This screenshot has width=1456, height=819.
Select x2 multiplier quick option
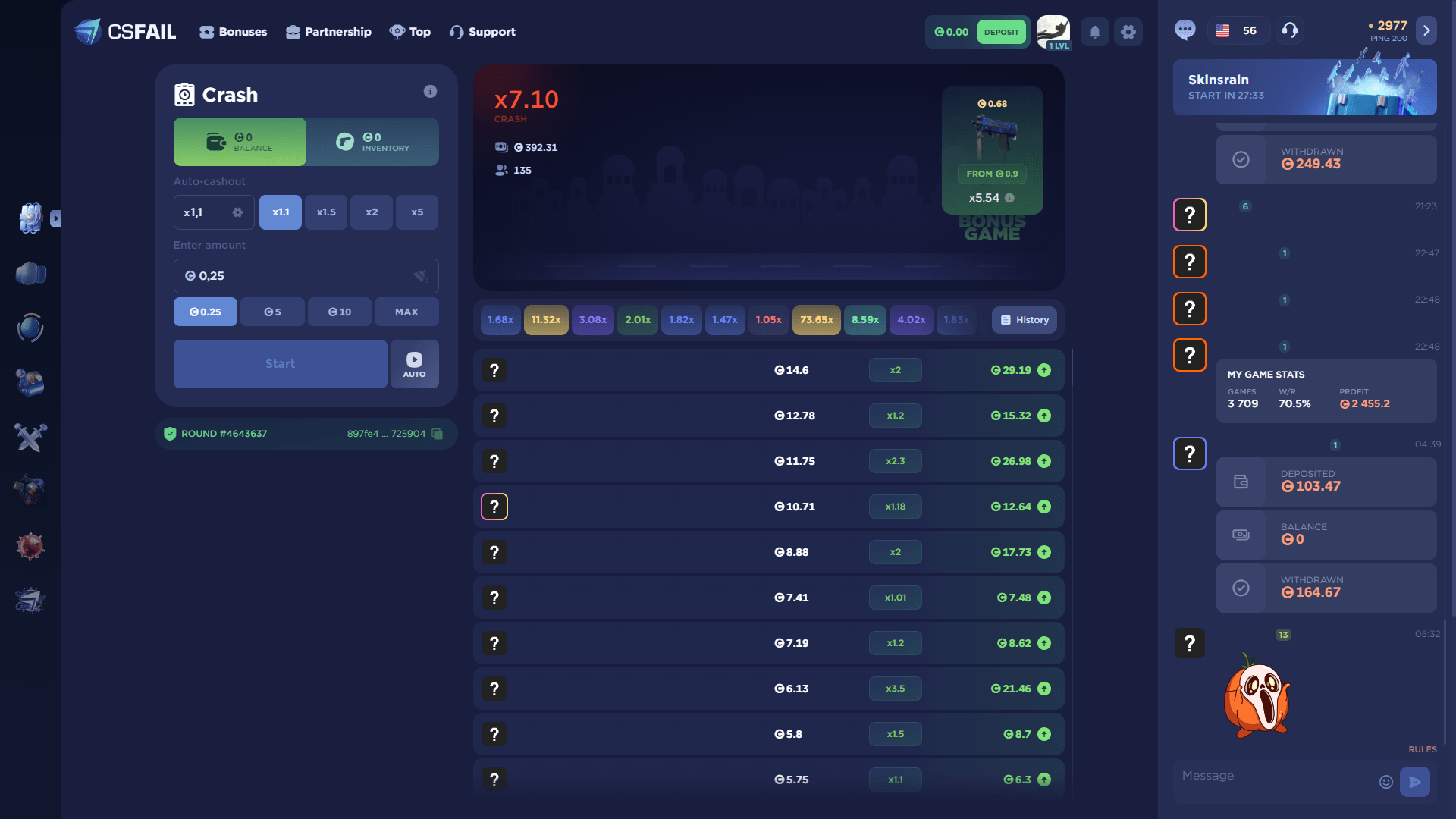[371, 212]
